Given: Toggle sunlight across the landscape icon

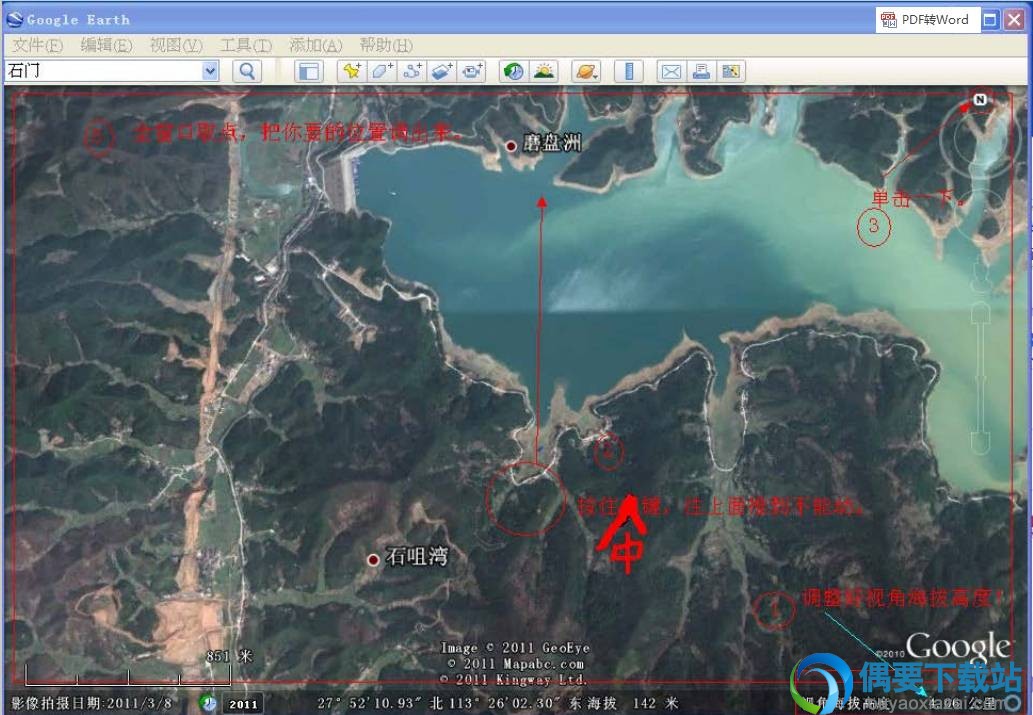Looking at the screenshot, I should pyautogui.click(x=544, y=71).
